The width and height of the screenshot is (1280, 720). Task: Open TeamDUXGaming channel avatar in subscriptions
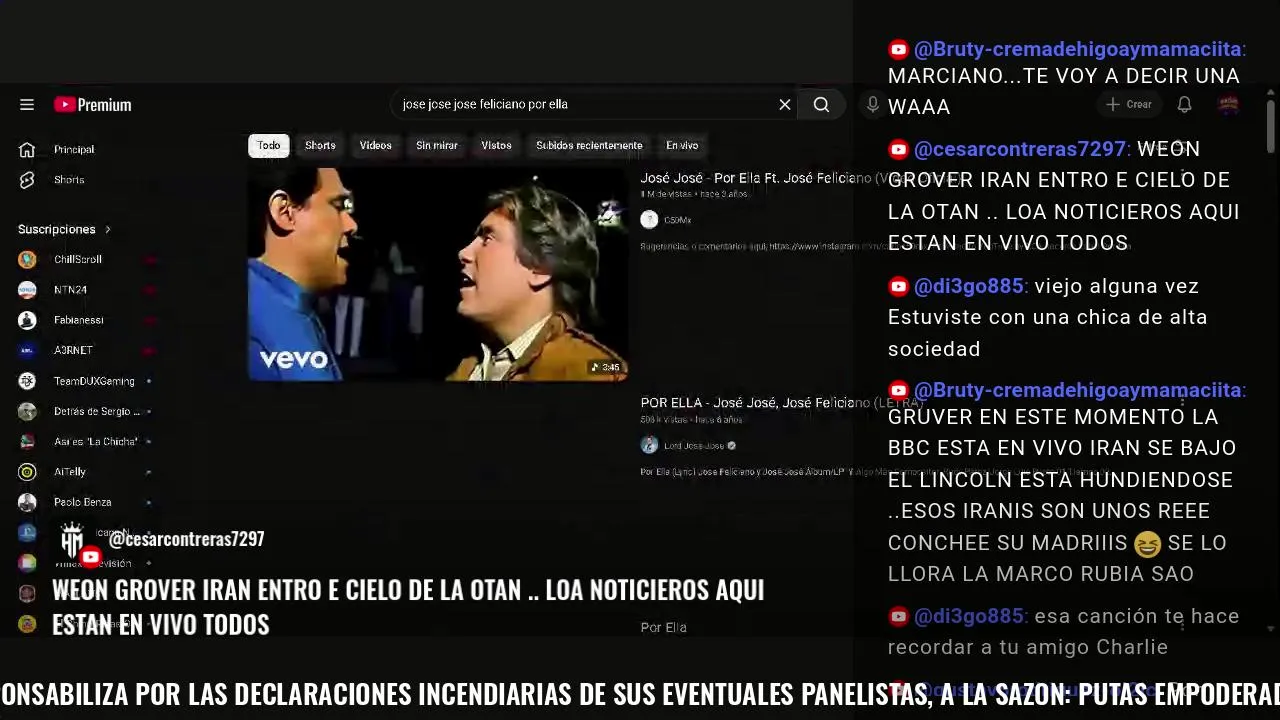coord(27,381)
